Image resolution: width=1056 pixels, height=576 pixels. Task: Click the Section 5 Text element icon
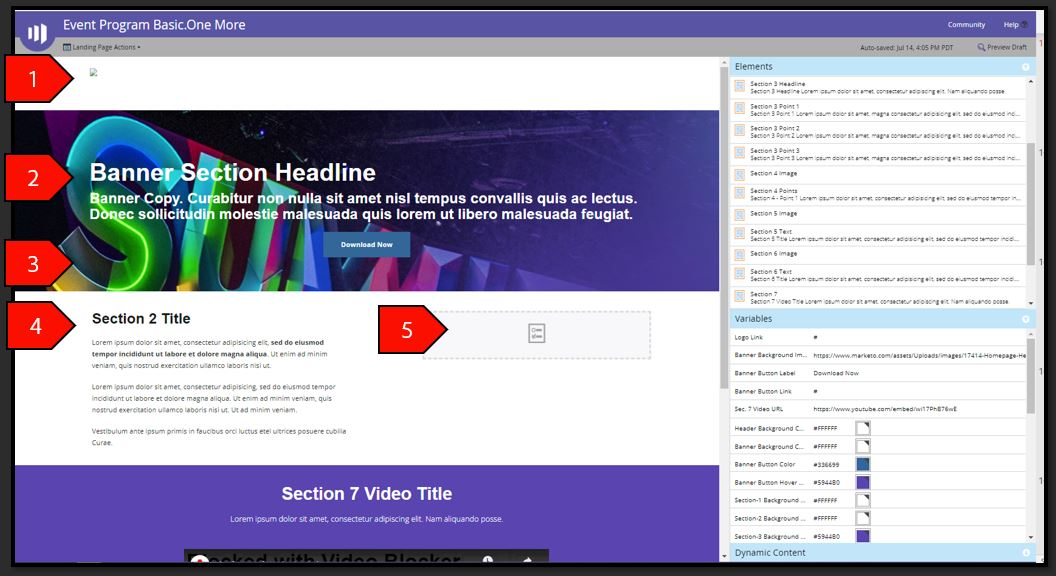click(739, 234)
